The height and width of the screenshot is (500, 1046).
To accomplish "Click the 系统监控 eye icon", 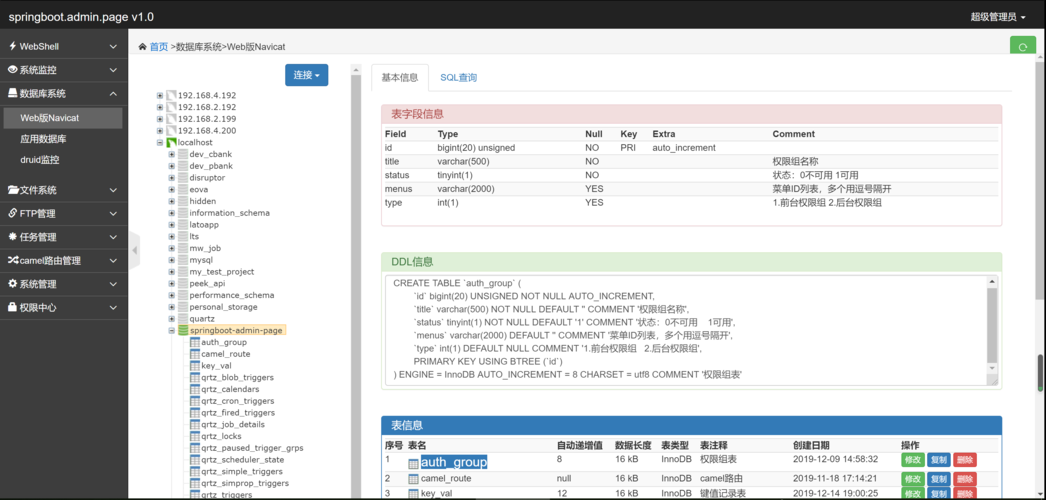I will coord(13,70).
